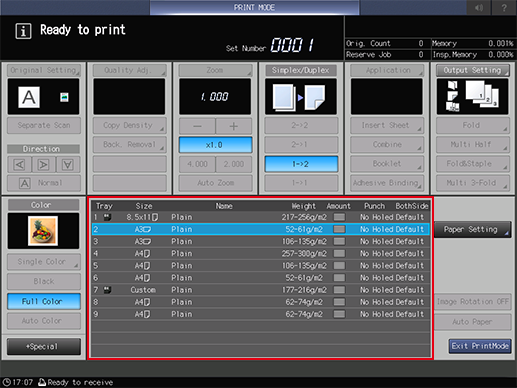
Task: Click the clock icon in the status bar
Action: click(6, 382)
